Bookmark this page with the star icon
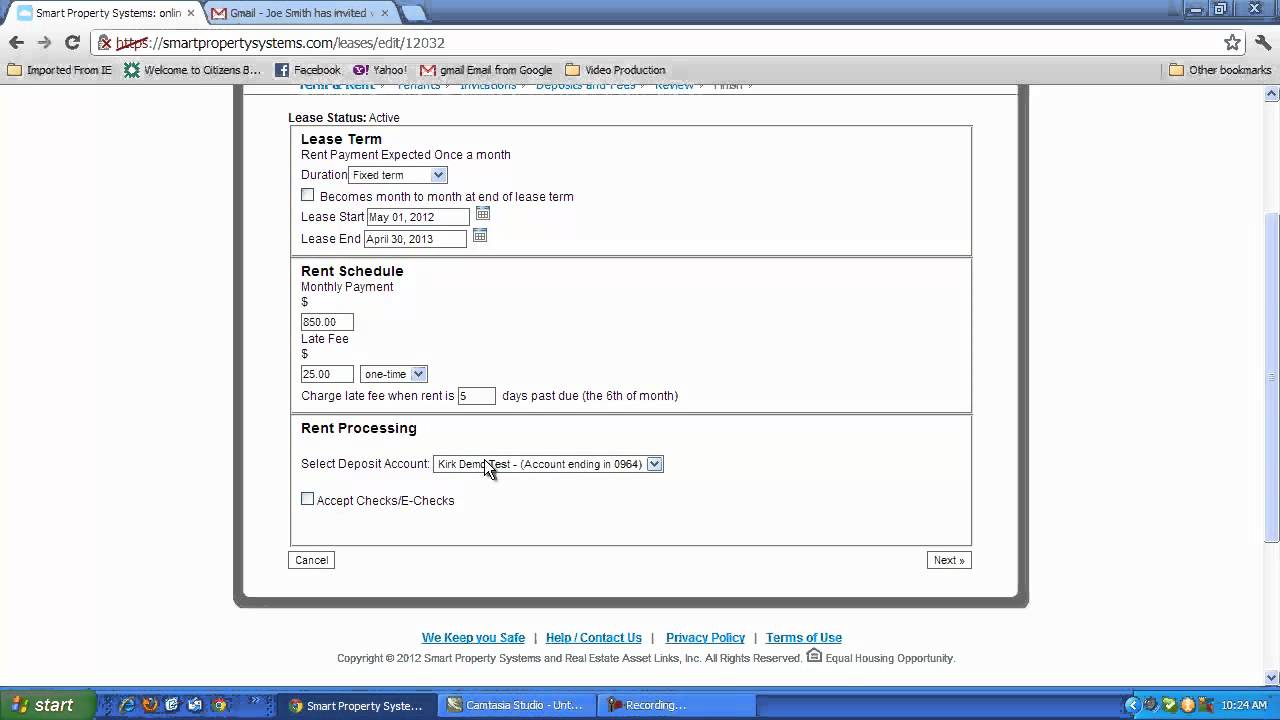The image size is (1280, 720). (1233, 43)
